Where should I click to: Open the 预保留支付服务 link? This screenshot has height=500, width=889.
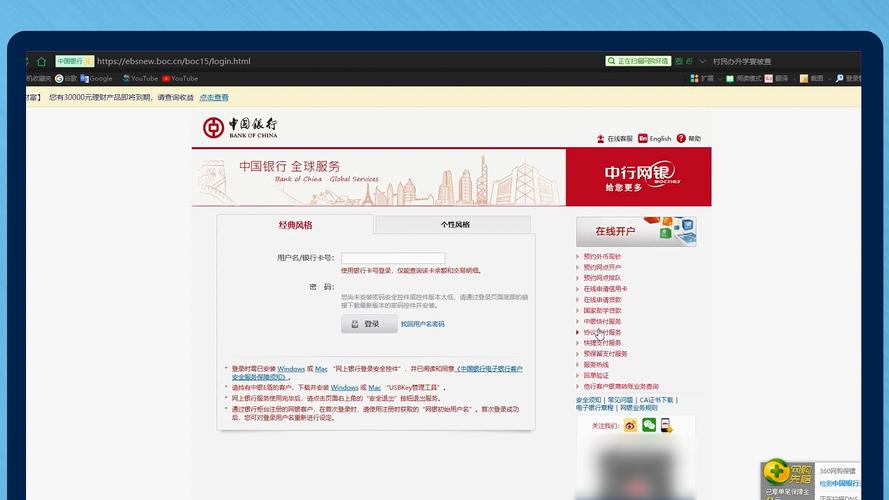click(x=606, y=354)
